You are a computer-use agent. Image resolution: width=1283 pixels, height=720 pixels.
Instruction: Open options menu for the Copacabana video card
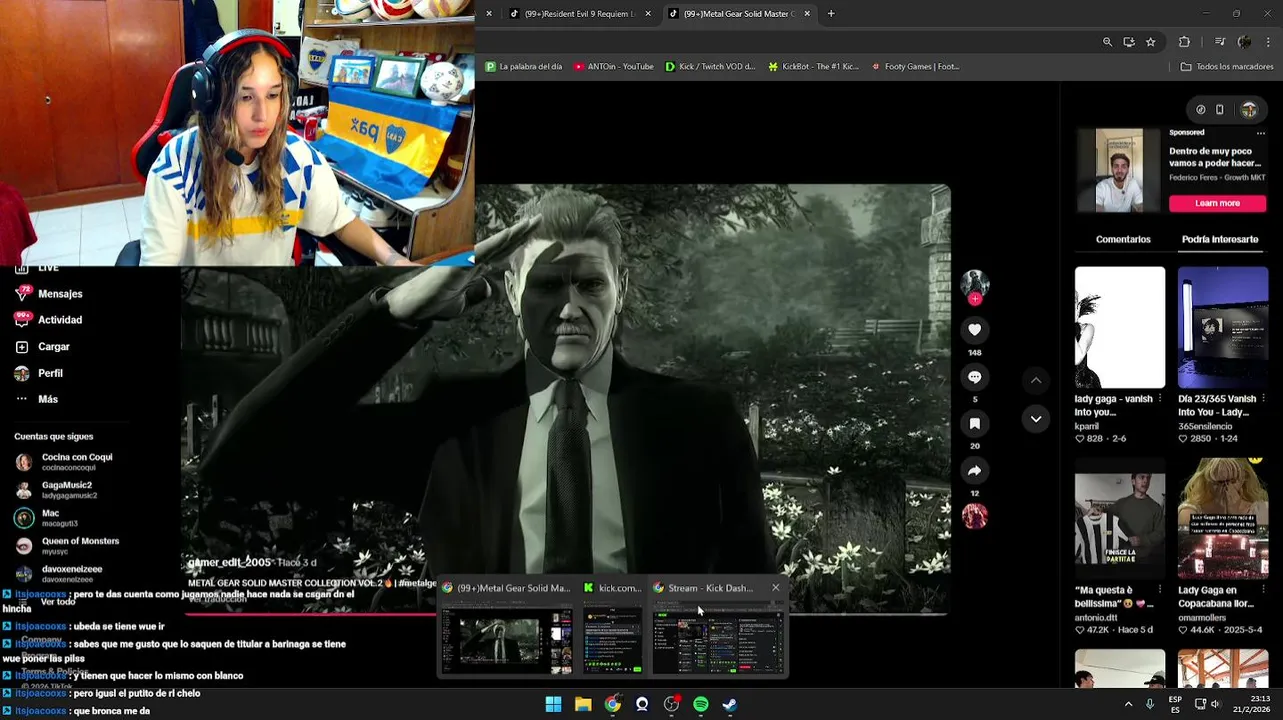point(1263,590)
